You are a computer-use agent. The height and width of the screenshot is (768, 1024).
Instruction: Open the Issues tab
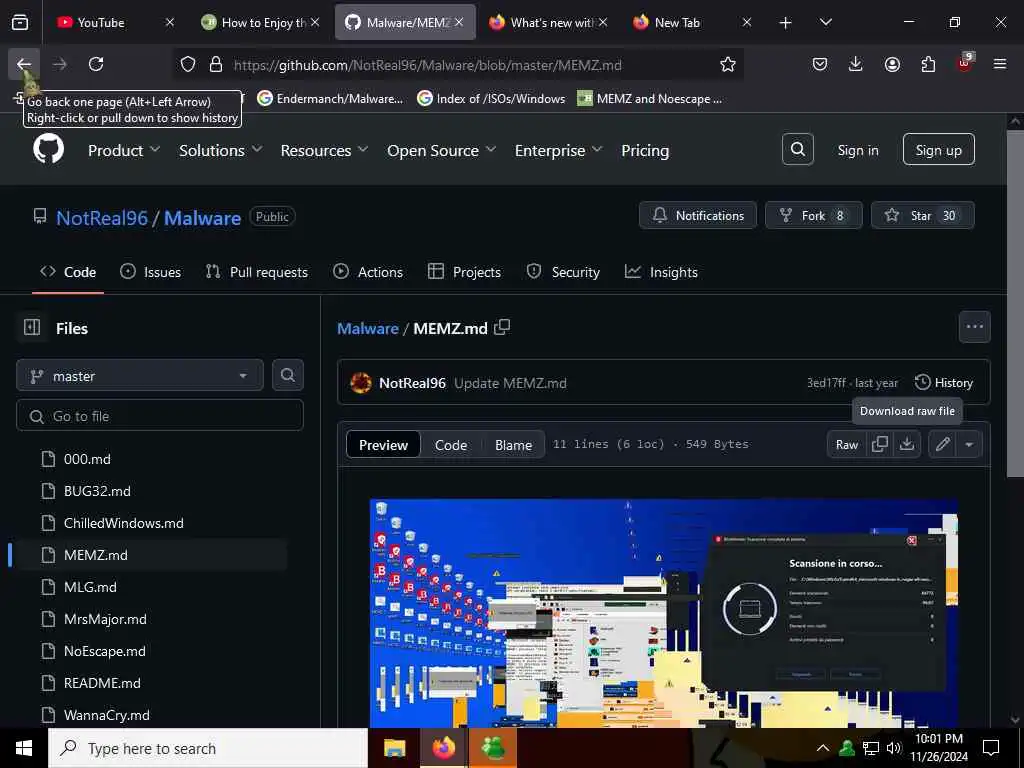(151, 272)
